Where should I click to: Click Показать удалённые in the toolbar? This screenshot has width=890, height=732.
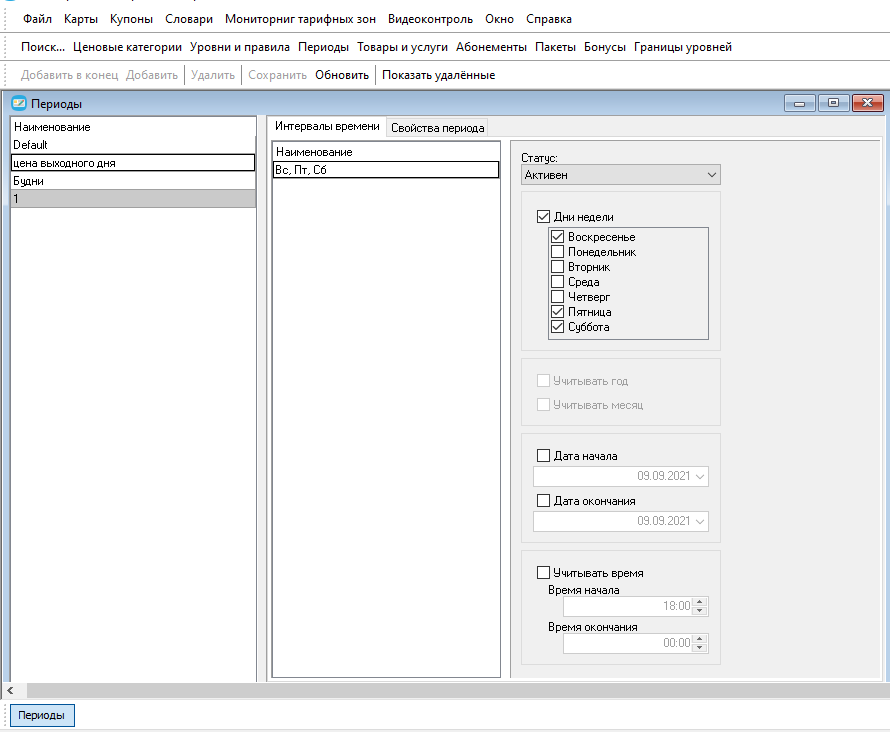(438, 75)
